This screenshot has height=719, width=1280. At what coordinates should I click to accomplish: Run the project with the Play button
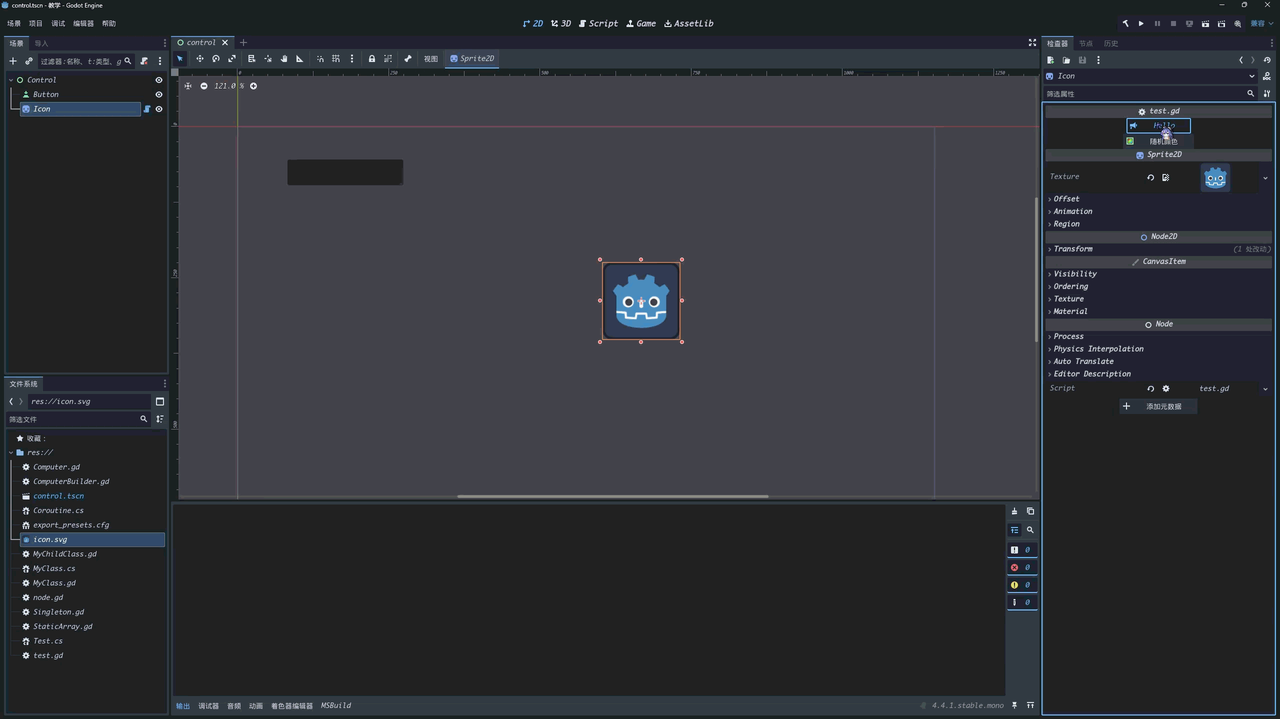pyautogui.click(x=1141, y=24)
